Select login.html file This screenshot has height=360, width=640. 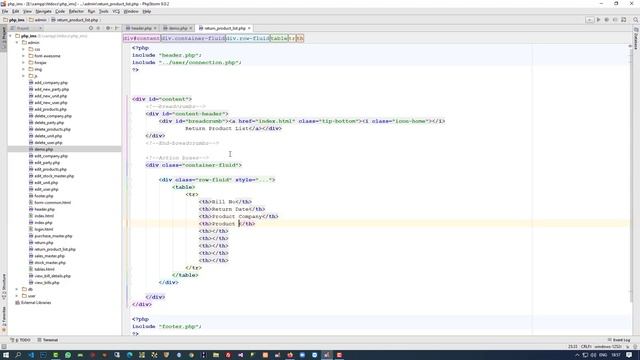(x=44, y=229)
